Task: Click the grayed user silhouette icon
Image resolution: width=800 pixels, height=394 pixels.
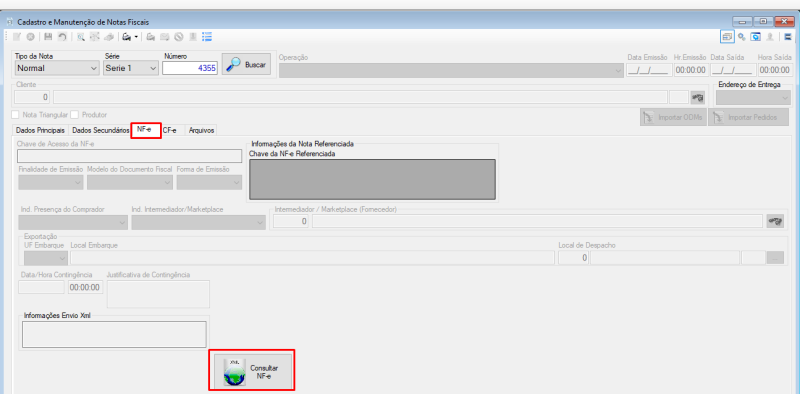Action: pyautogui.click(x=770, y=37)
